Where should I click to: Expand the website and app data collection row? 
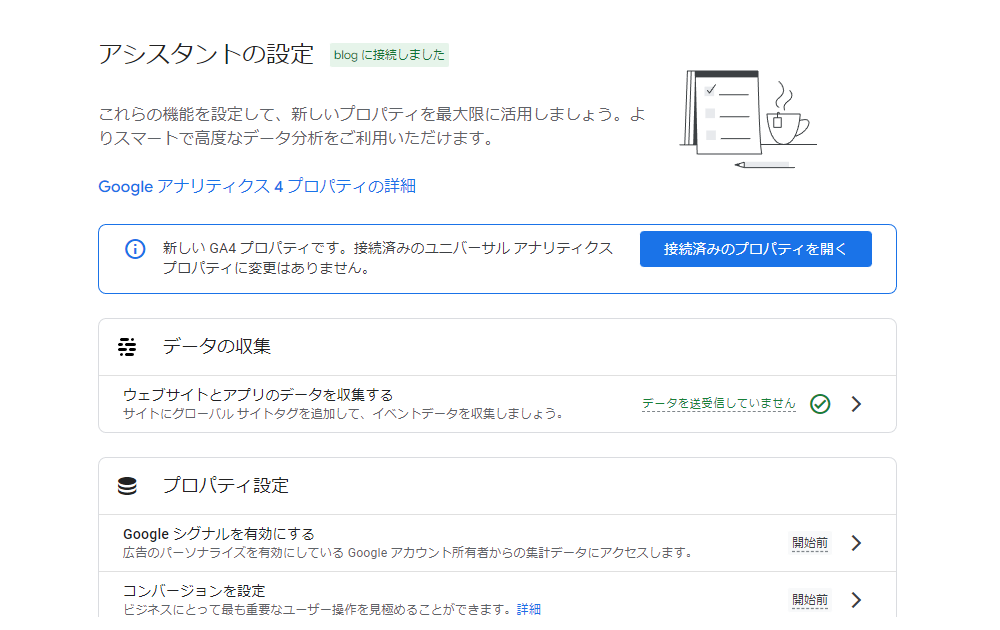coord(856,404)
